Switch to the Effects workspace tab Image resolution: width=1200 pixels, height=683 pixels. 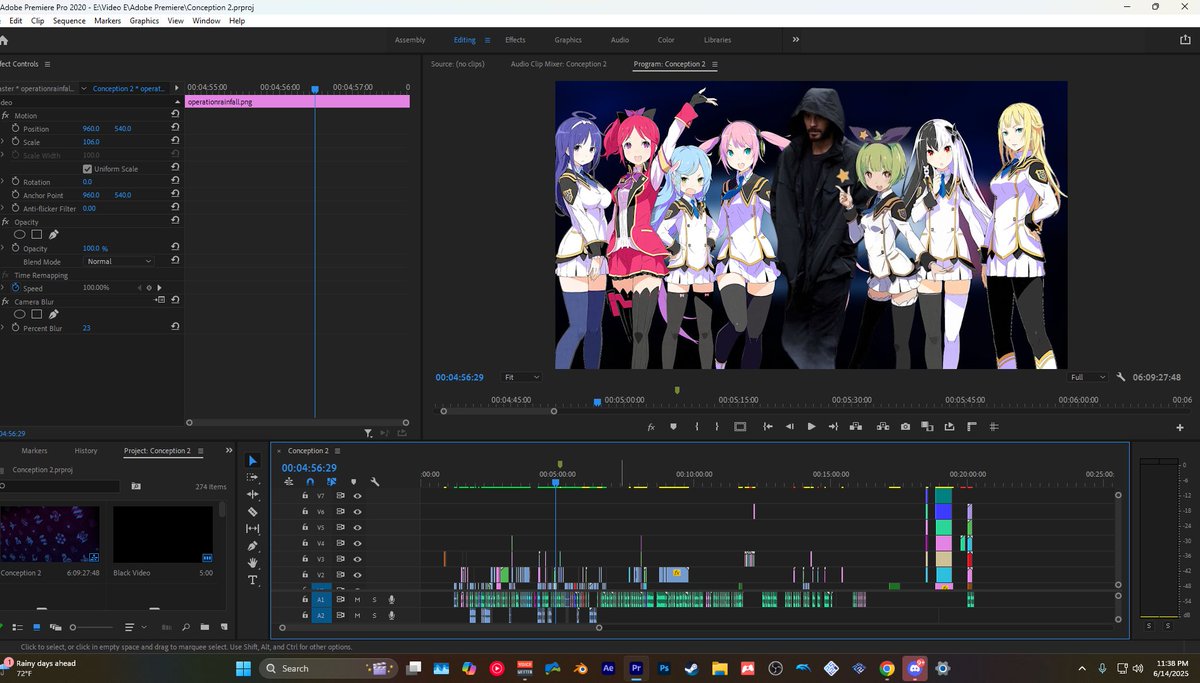click(x=515, y=40)
